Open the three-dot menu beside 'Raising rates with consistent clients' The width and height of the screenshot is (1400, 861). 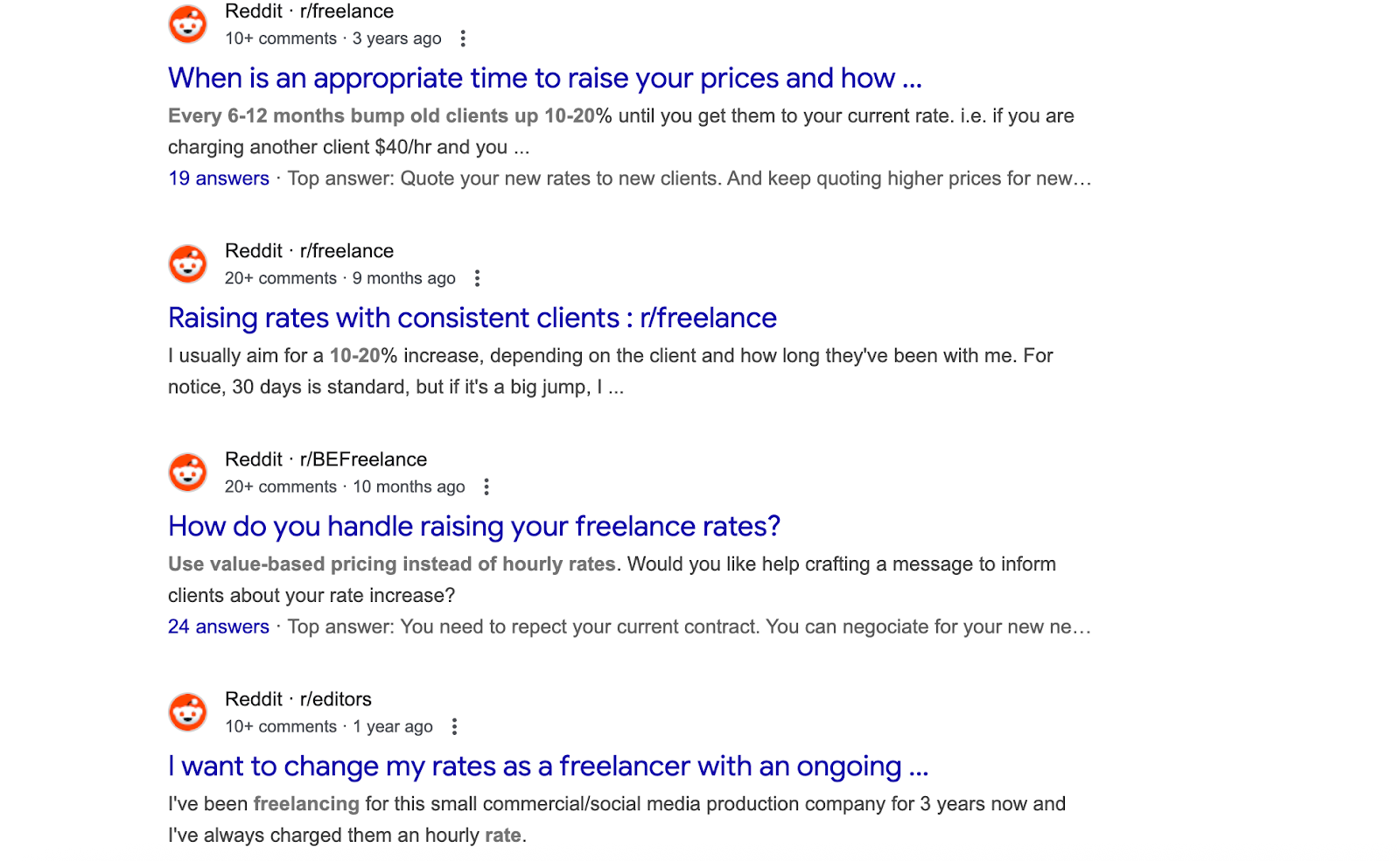(477, 277)
